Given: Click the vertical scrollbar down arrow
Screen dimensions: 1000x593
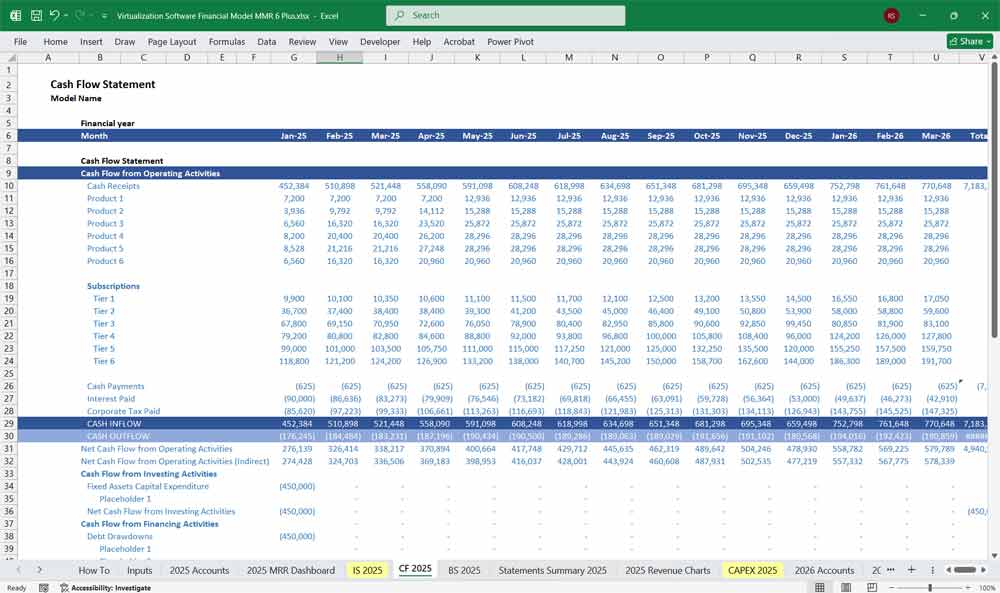Looking at the screenshot, I should click(x=994, y=555).
